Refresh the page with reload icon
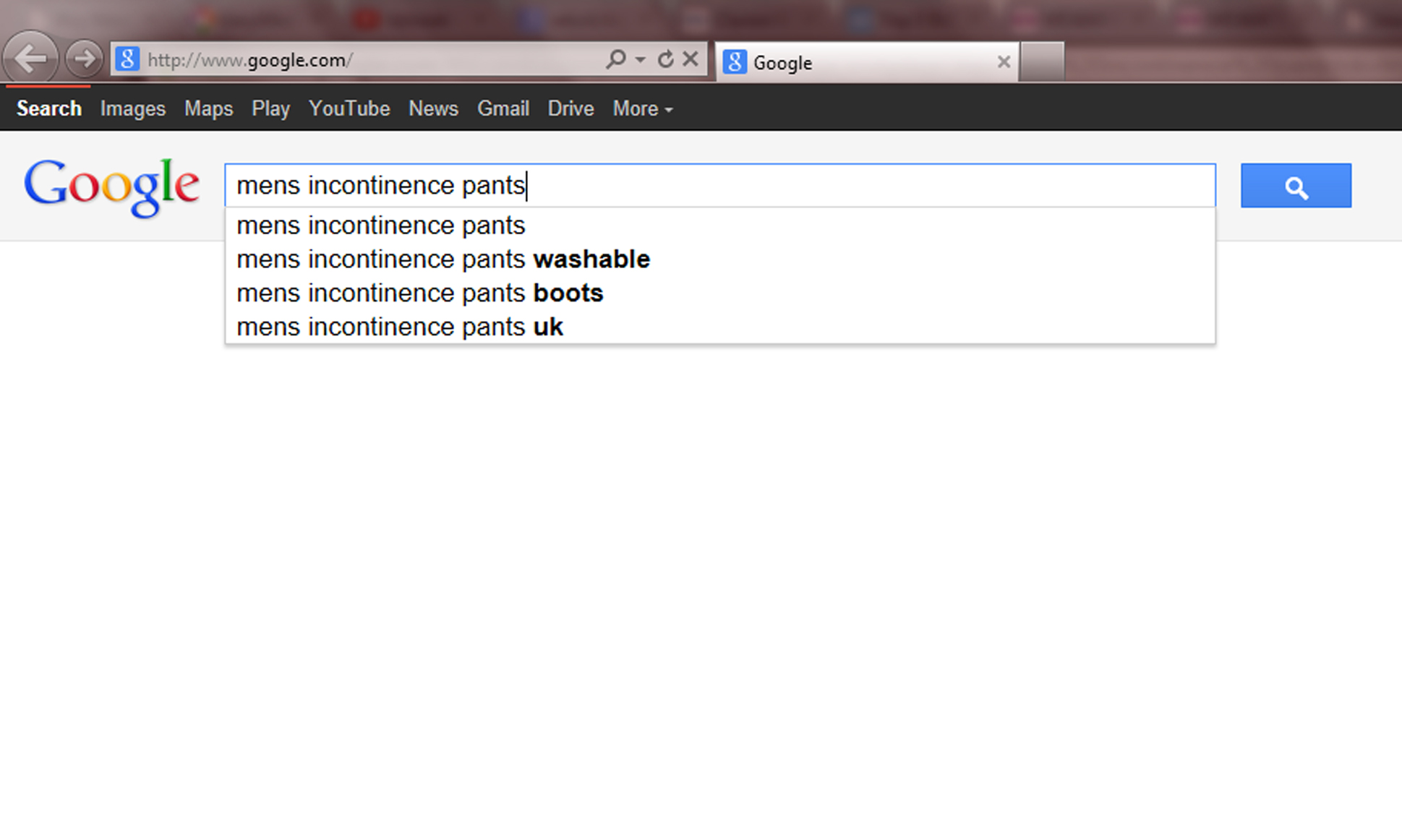The image size is (1402, 840). [x=665, y=59]
